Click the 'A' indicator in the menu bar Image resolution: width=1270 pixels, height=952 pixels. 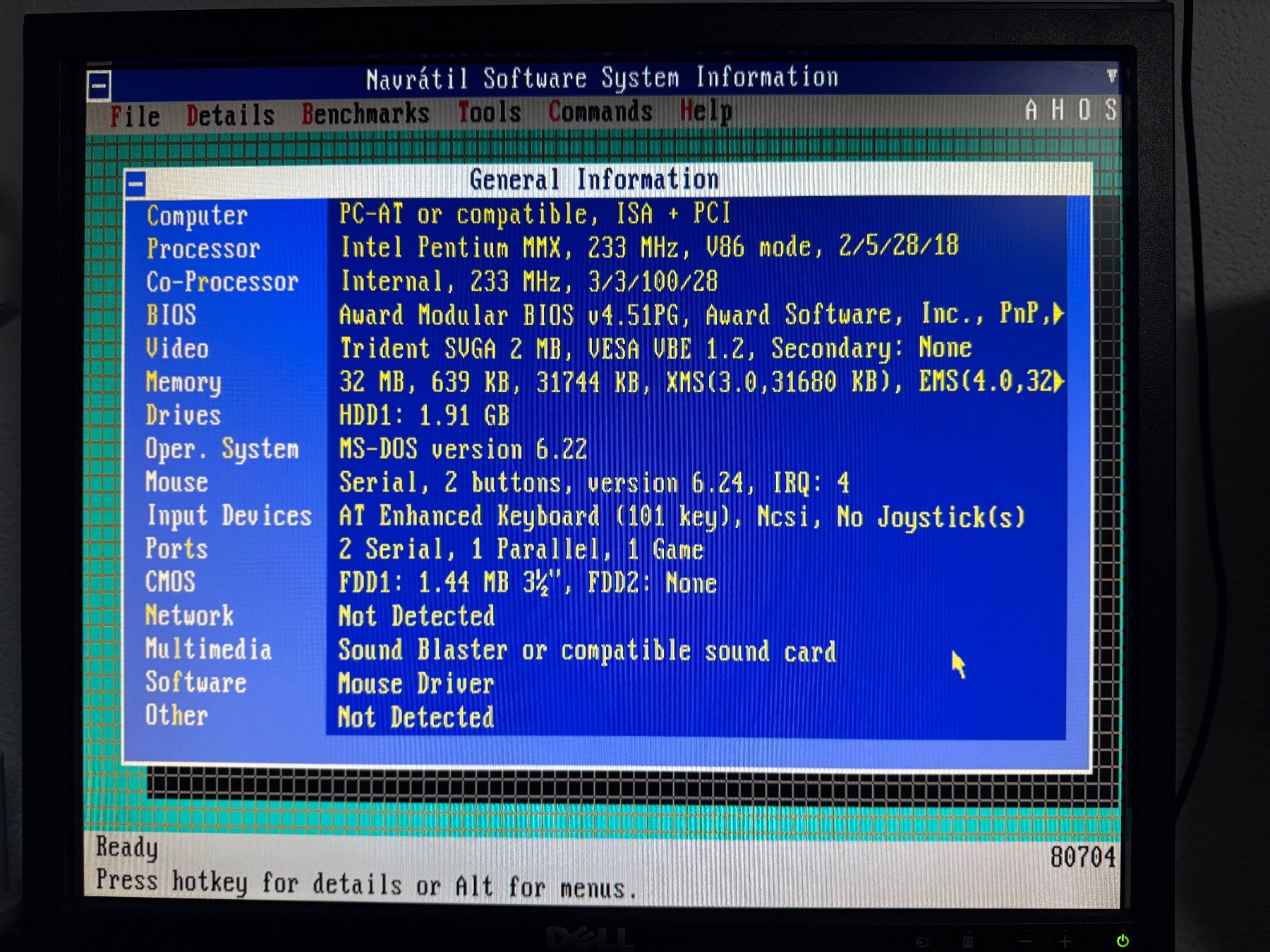[1032, 110]
